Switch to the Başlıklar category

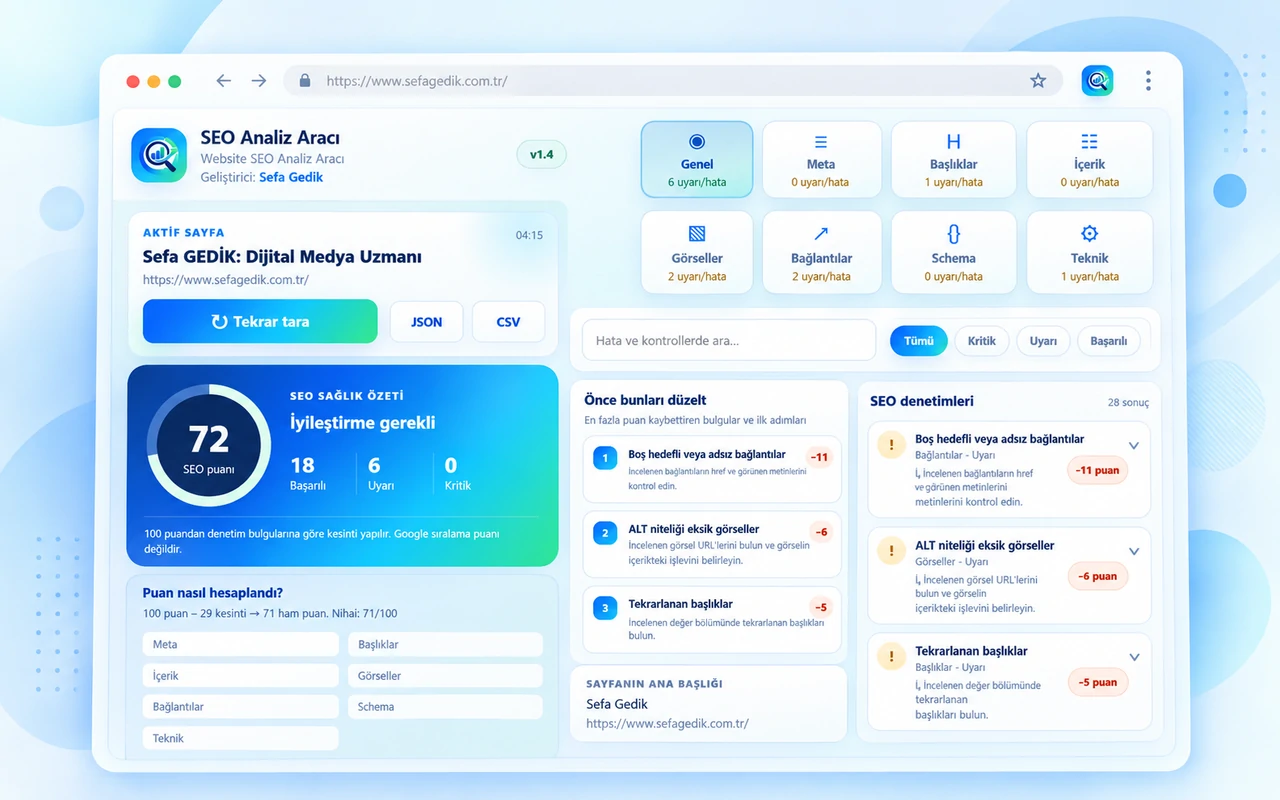click(x=953, y=160)
